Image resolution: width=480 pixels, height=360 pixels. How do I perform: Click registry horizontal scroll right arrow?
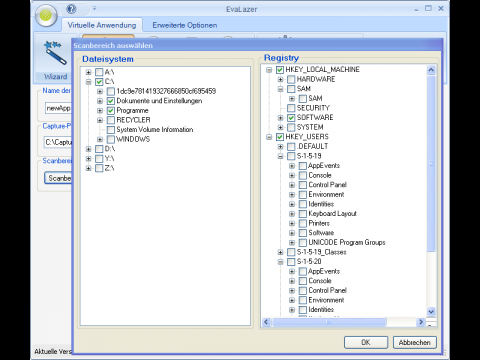click(421, 322)
